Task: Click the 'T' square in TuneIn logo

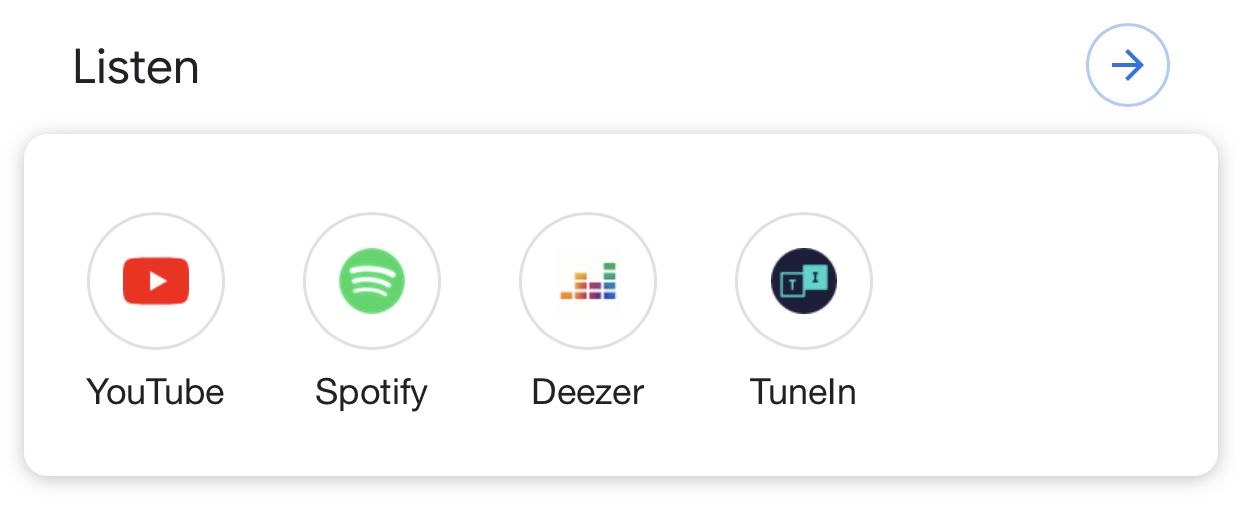Action: point(792,286)
